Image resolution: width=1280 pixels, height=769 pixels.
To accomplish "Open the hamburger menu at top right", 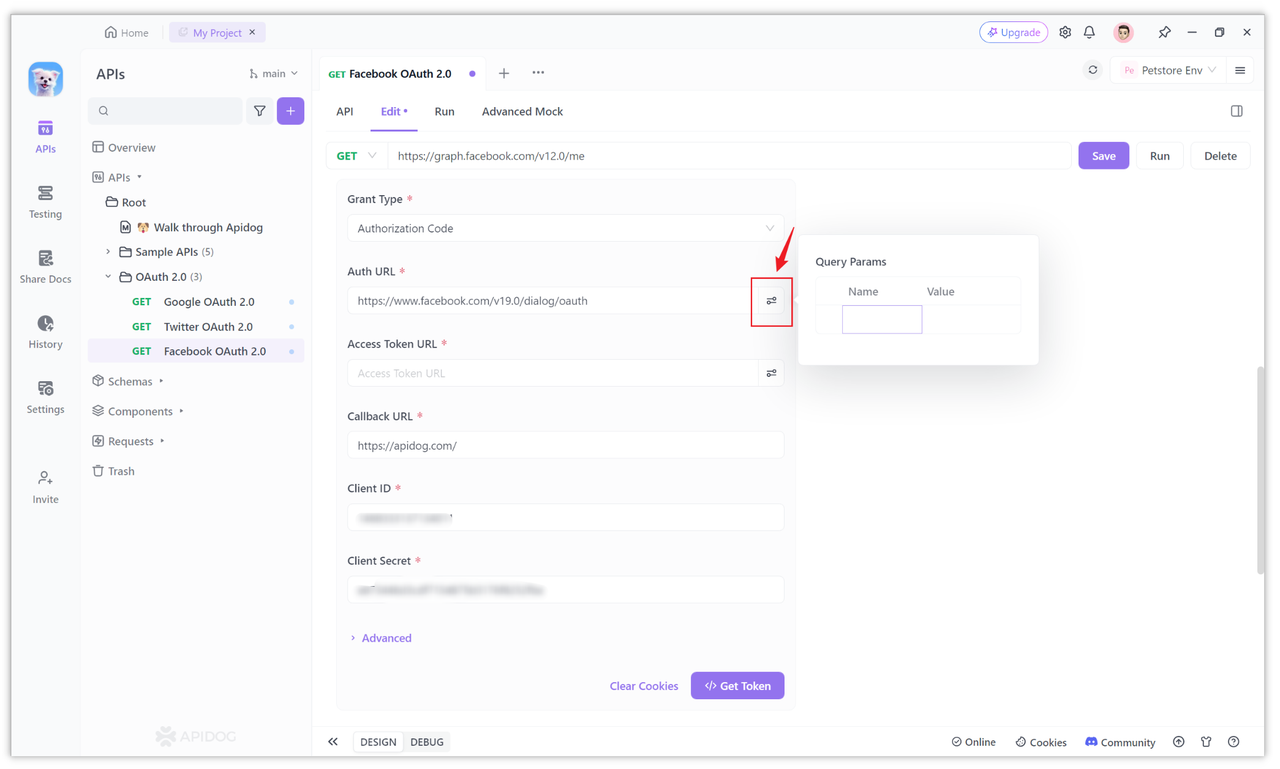I will click(1240, 71).
